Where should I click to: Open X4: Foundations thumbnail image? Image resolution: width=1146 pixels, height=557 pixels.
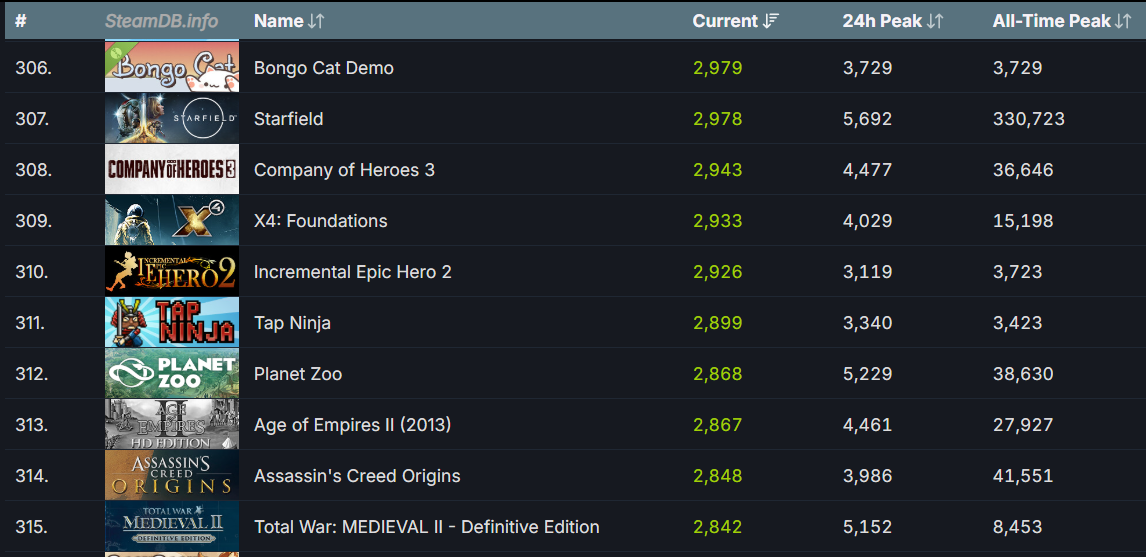(172, 221)
